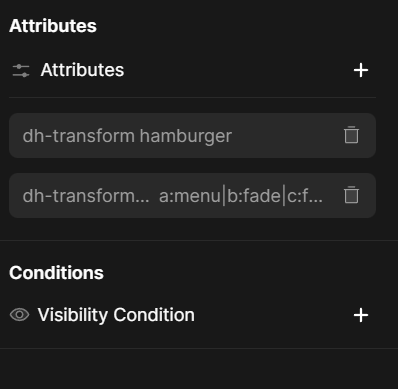Click the sliders icon beside Attributes

[x=21, y=70]
